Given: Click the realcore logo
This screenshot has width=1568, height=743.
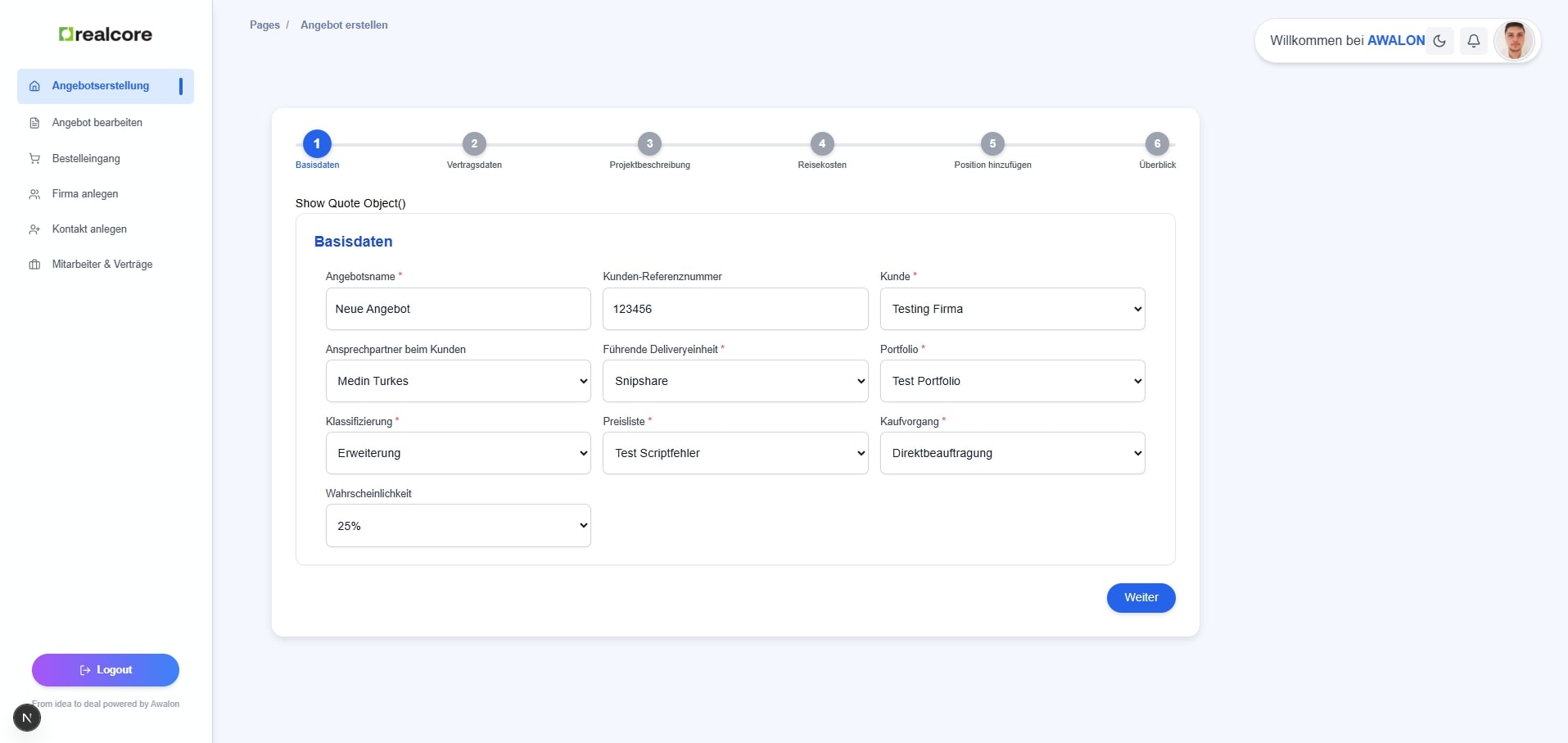Looking at the screenshot, I should (106, 34).
